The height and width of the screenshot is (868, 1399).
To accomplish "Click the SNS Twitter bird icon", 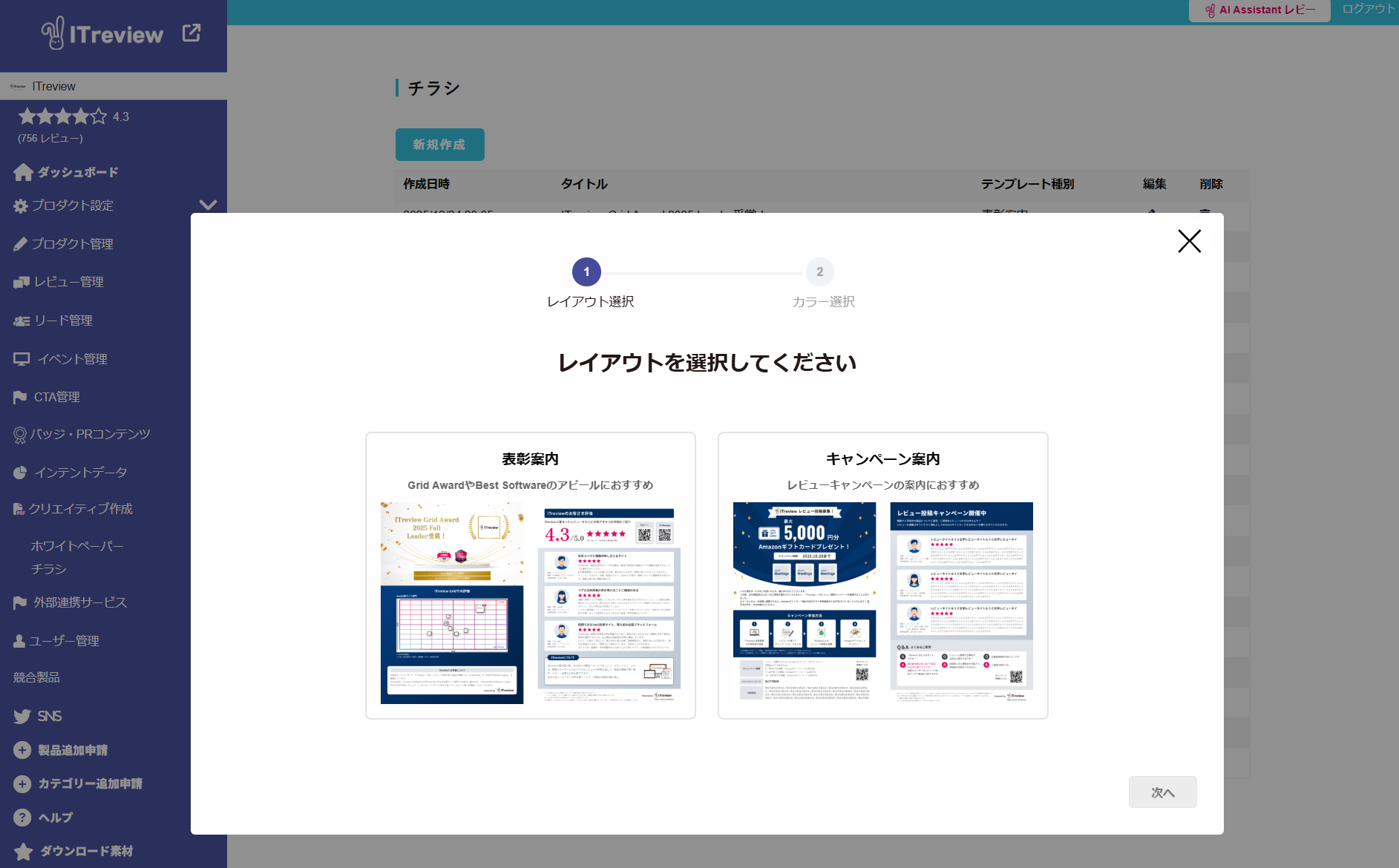I will click(22, 716).
